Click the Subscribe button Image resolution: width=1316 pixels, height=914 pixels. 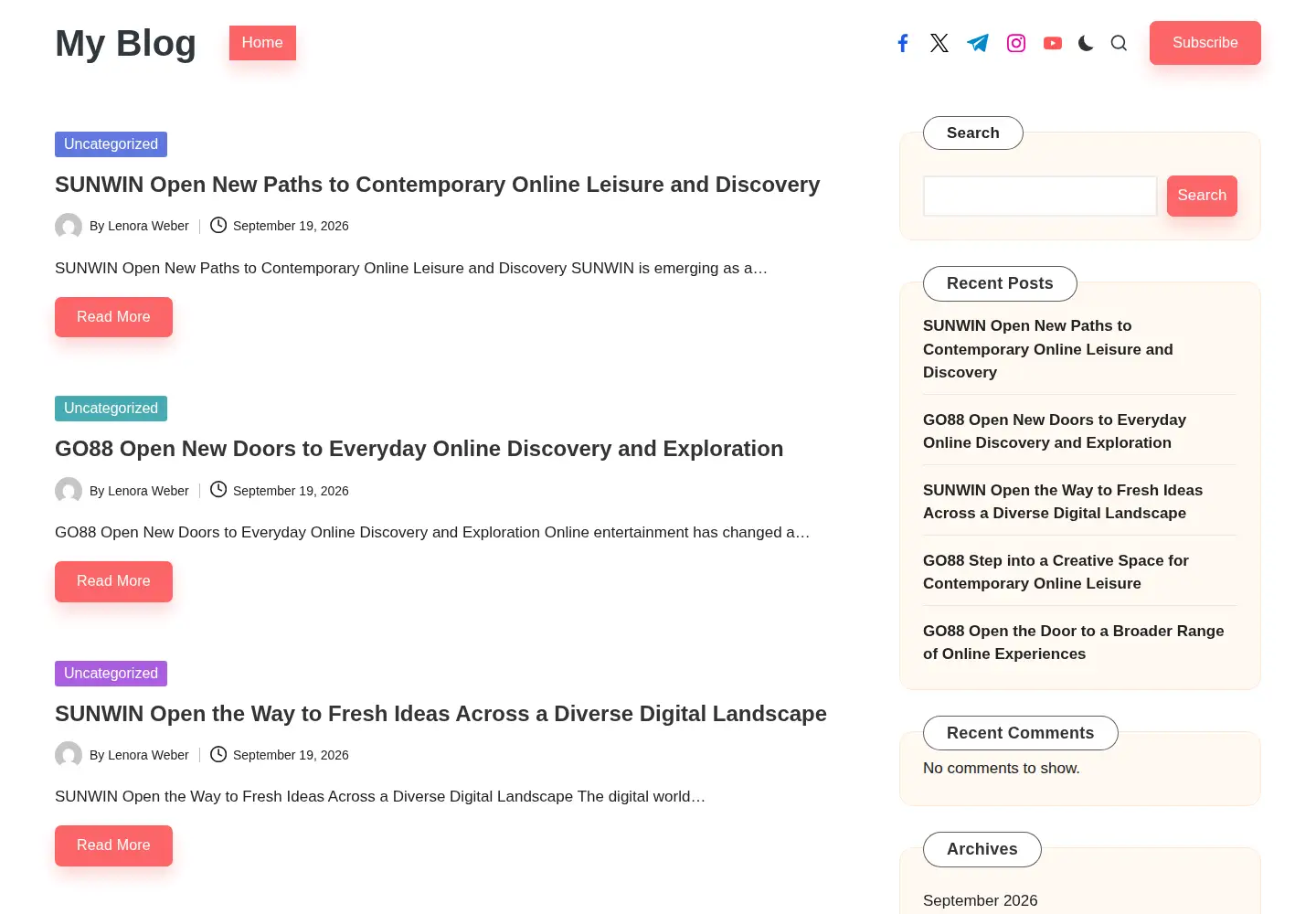click(x=1205, y=43)
